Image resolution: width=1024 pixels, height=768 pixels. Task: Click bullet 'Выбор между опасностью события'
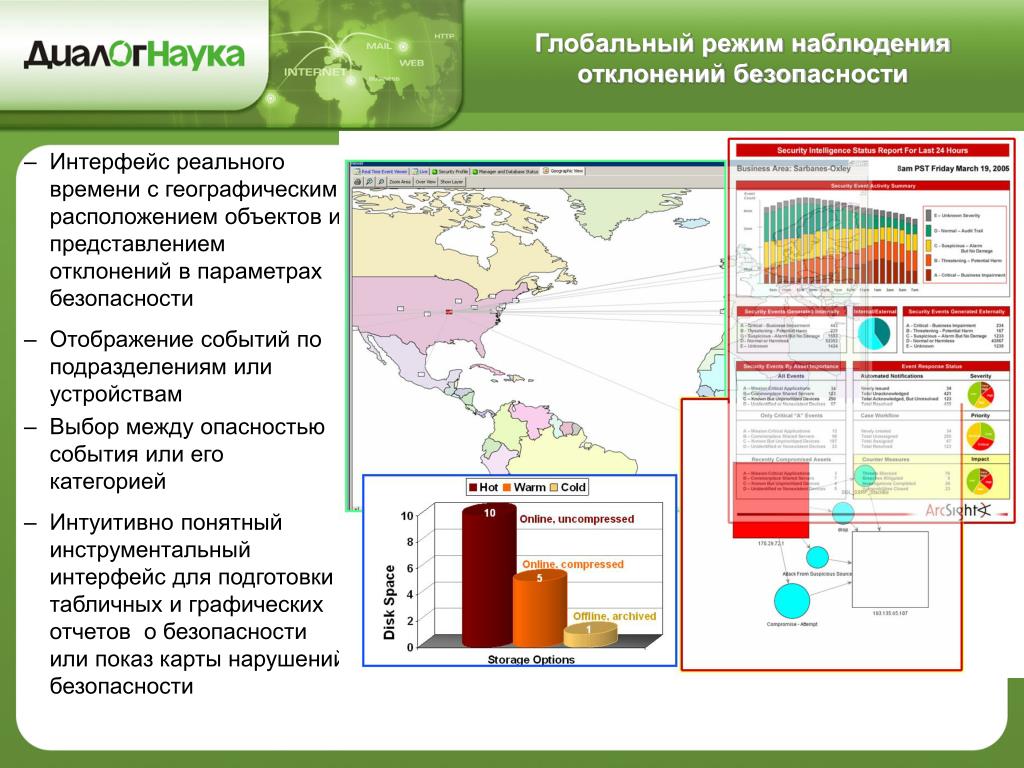coord(187,454)
